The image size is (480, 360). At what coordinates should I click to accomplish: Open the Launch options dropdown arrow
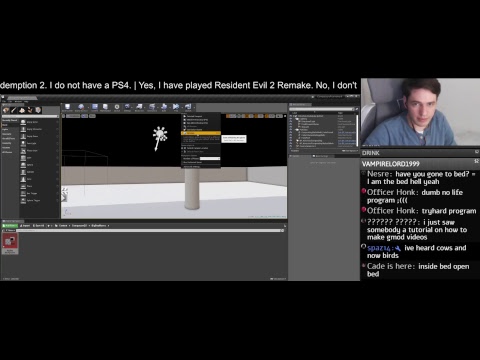point(194,107)
